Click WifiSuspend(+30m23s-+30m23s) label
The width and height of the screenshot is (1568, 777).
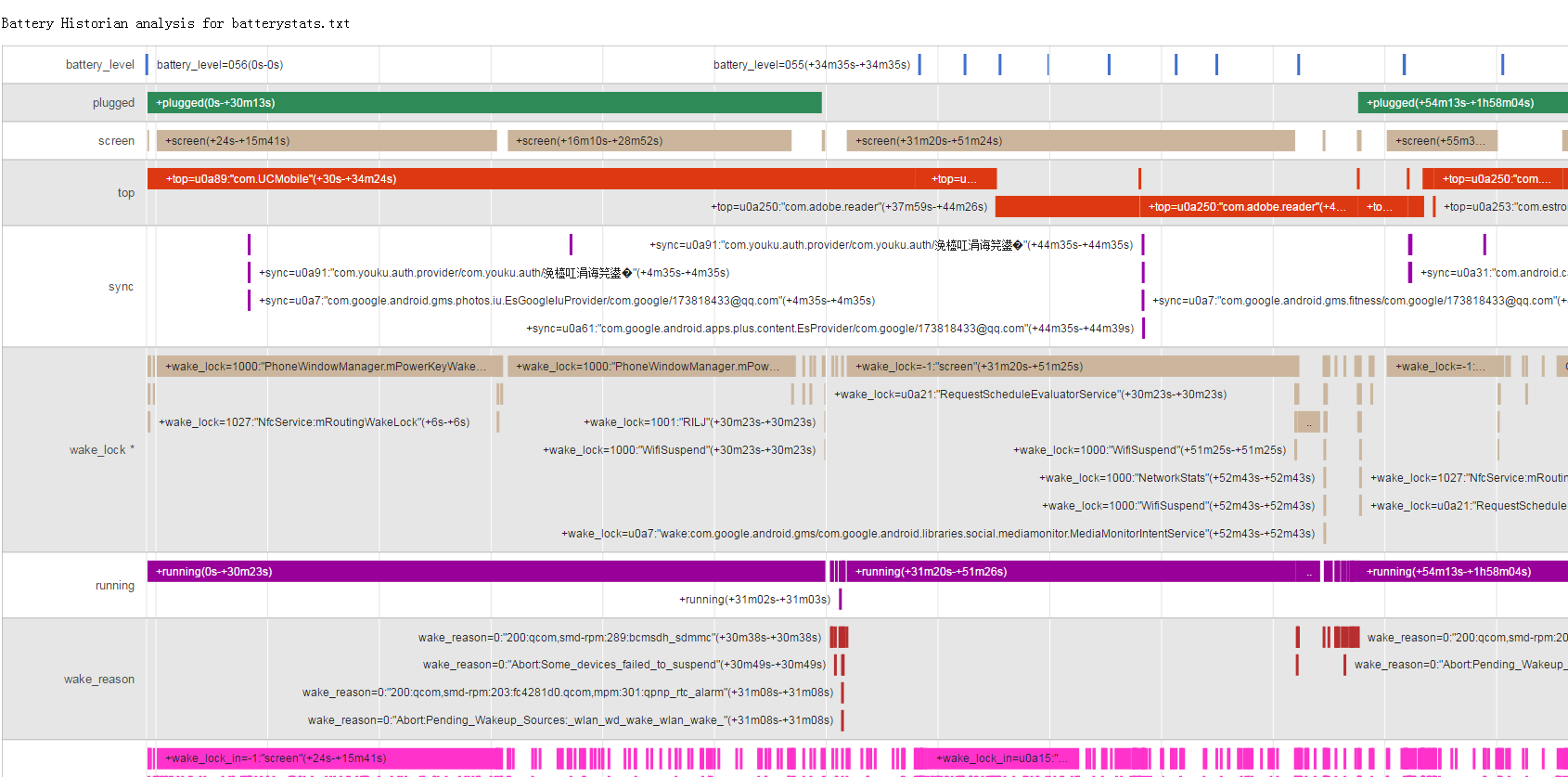(x=679, y=450)
